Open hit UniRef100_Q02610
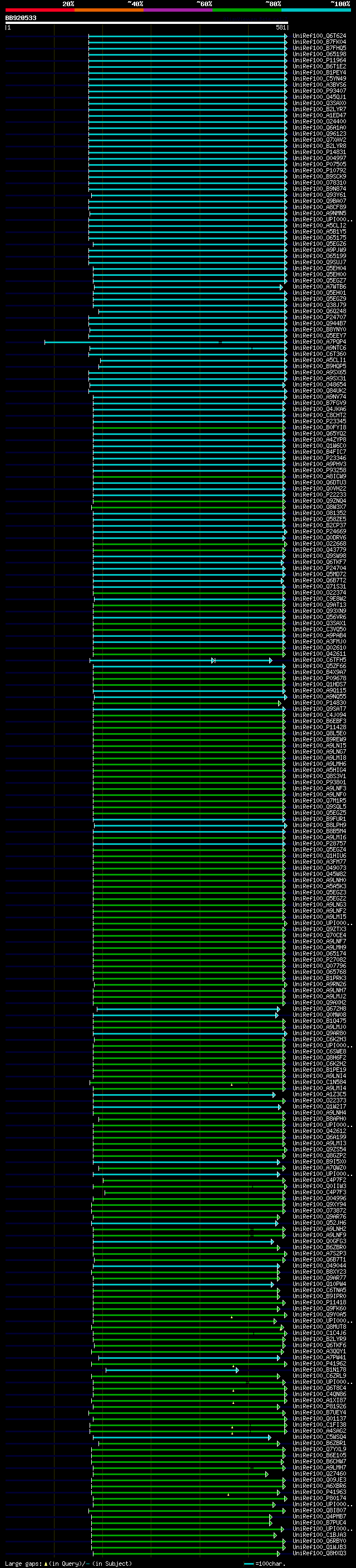Screen dimensions: 356x1568 coord(319,647)
